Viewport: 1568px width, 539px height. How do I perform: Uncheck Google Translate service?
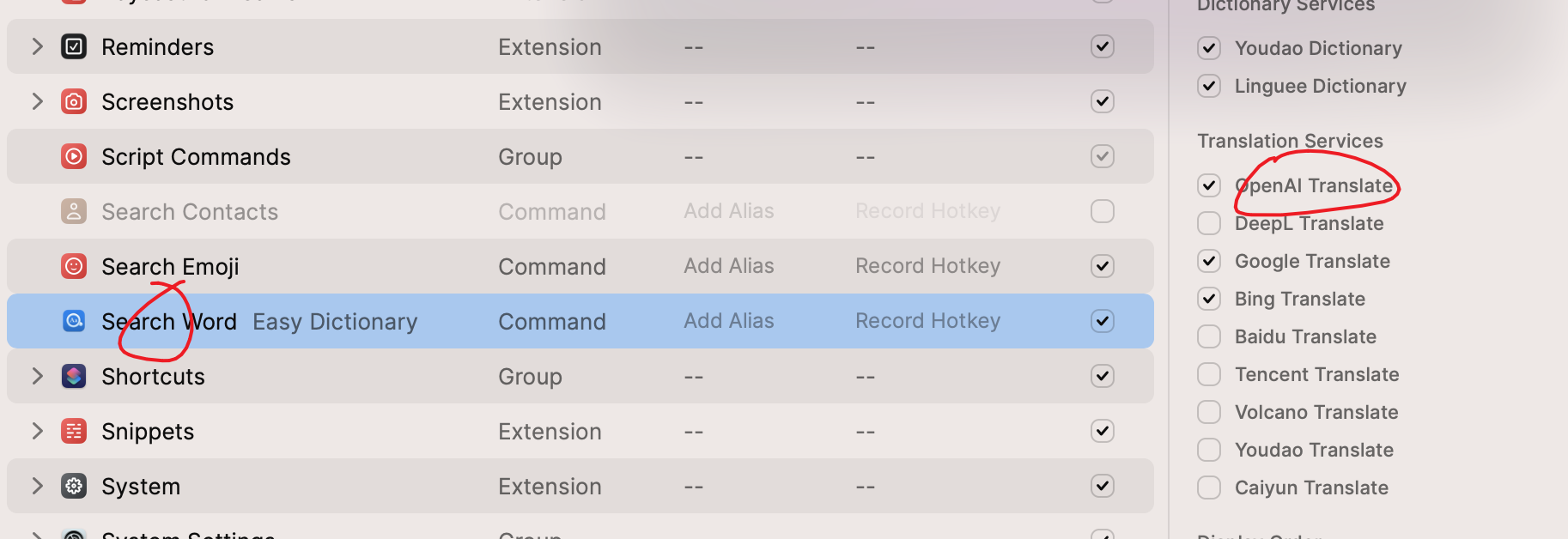pyautogui.click(x=1209, y=261)
